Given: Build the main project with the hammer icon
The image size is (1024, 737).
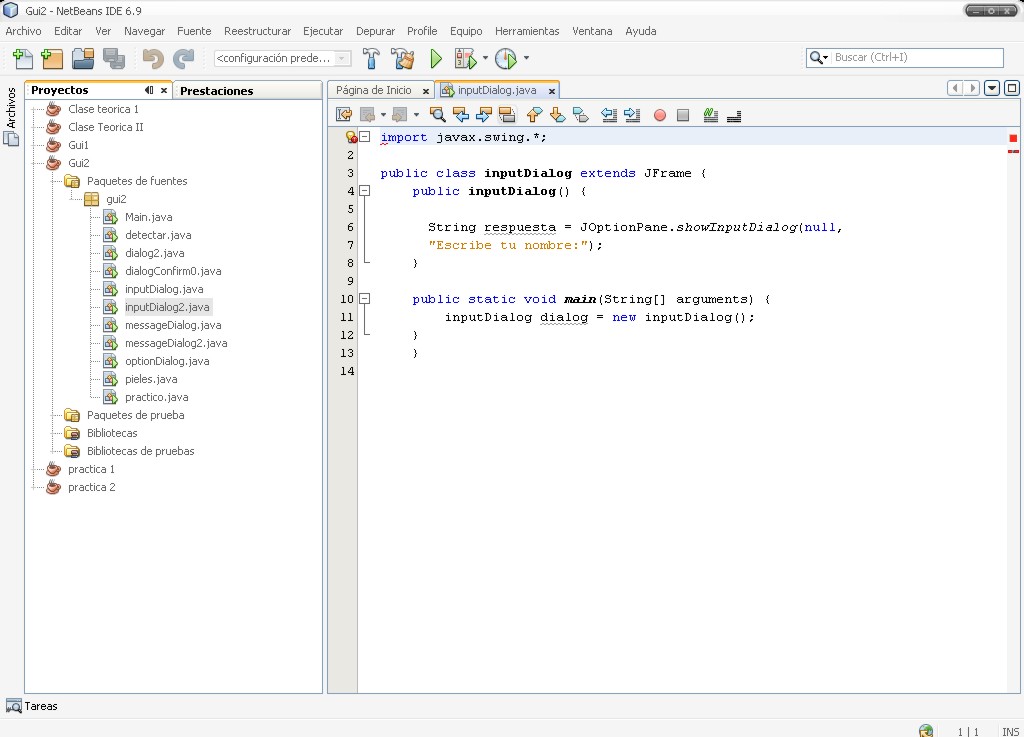Looking at the screenshot, I should point(372,59).
